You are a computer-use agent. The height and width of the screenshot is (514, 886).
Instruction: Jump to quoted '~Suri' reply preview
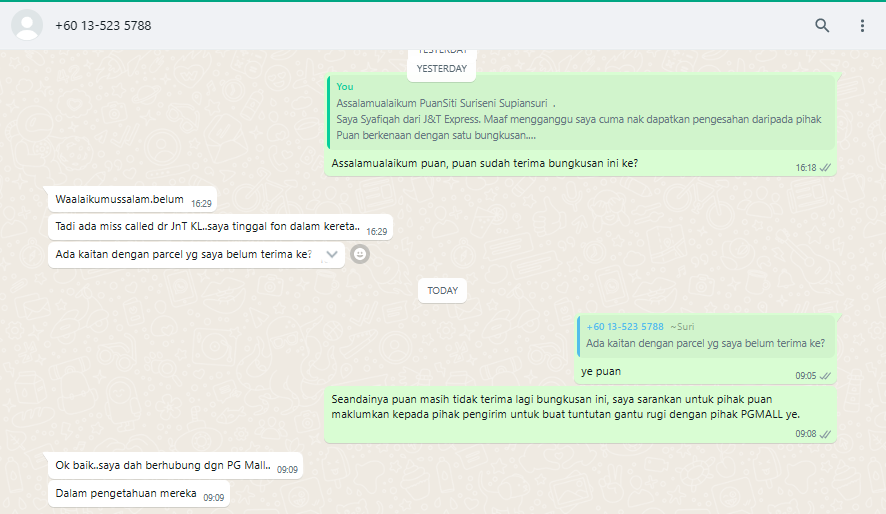[705, 335]
